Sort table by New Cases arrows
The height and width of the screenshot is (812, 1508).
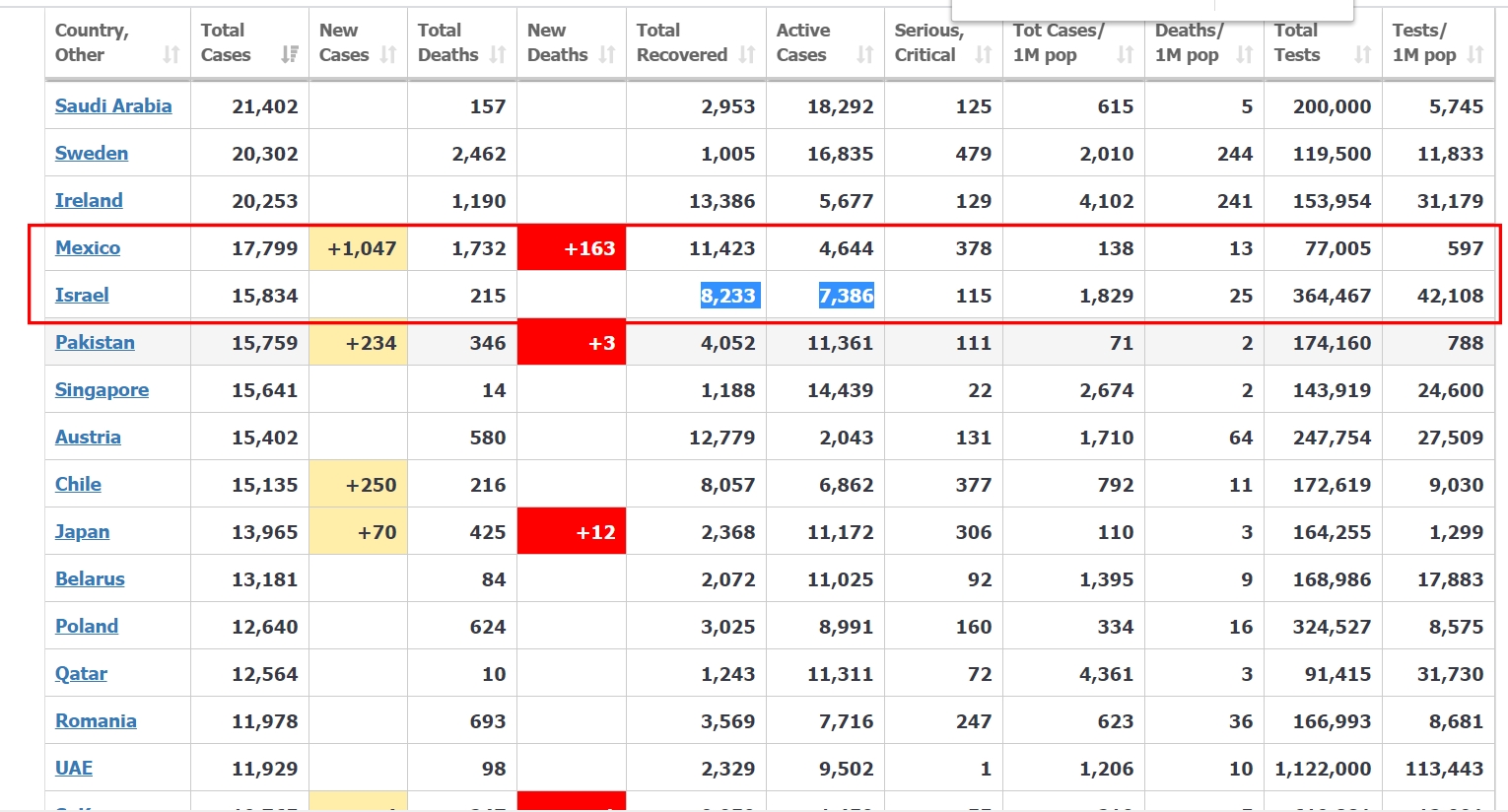click(388, 55)
